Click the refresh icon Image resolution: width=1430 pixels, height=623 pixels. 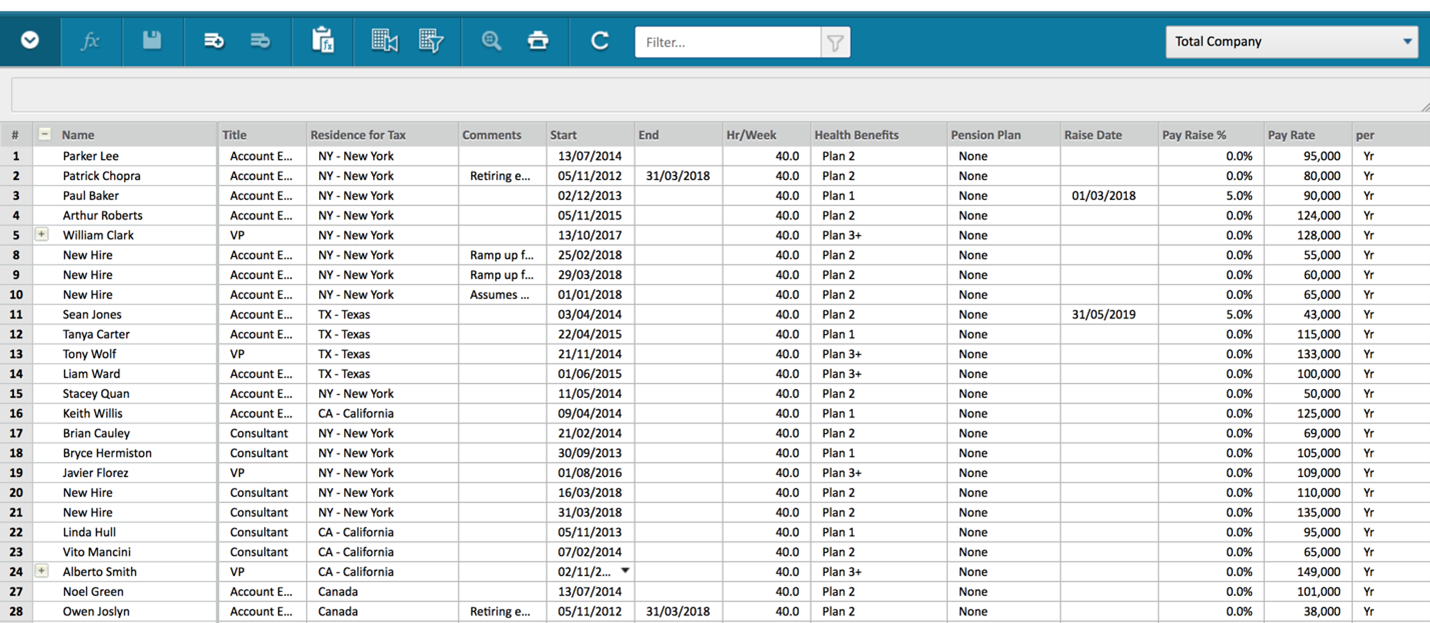tap(600, 41)
